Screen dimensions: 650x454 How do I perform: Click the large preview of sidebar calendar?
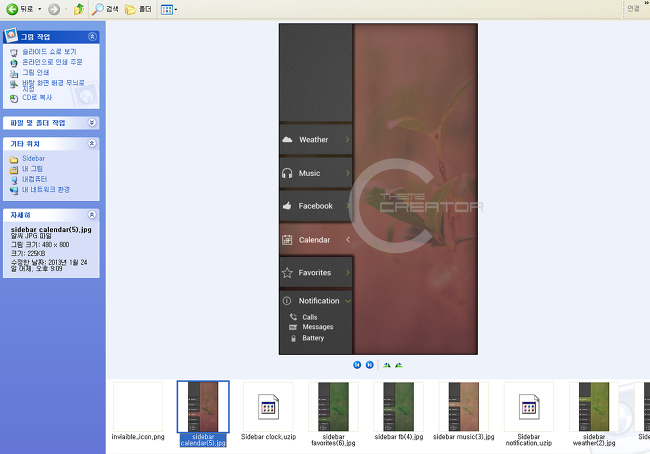[x=378, y=189]
